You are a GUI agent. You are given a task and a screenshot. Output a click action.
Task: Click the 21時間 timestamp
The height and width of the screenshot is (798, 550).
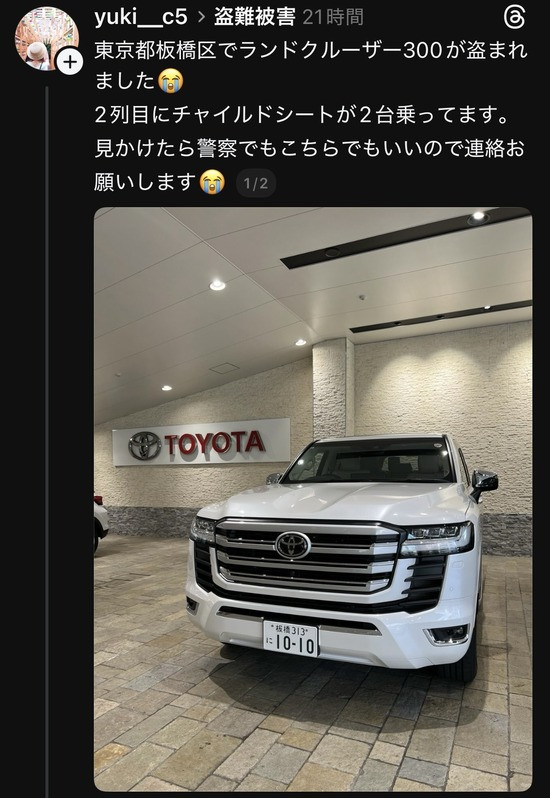(333, 17)
